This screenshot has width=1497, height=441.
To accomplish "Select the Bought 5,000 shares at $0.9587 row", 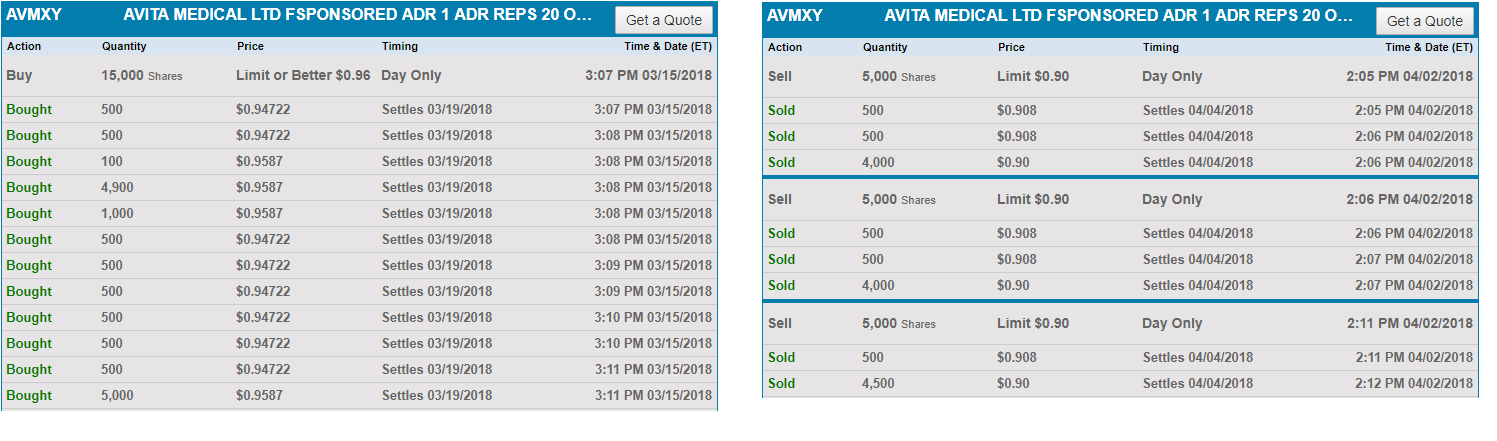I will (360, 395).
